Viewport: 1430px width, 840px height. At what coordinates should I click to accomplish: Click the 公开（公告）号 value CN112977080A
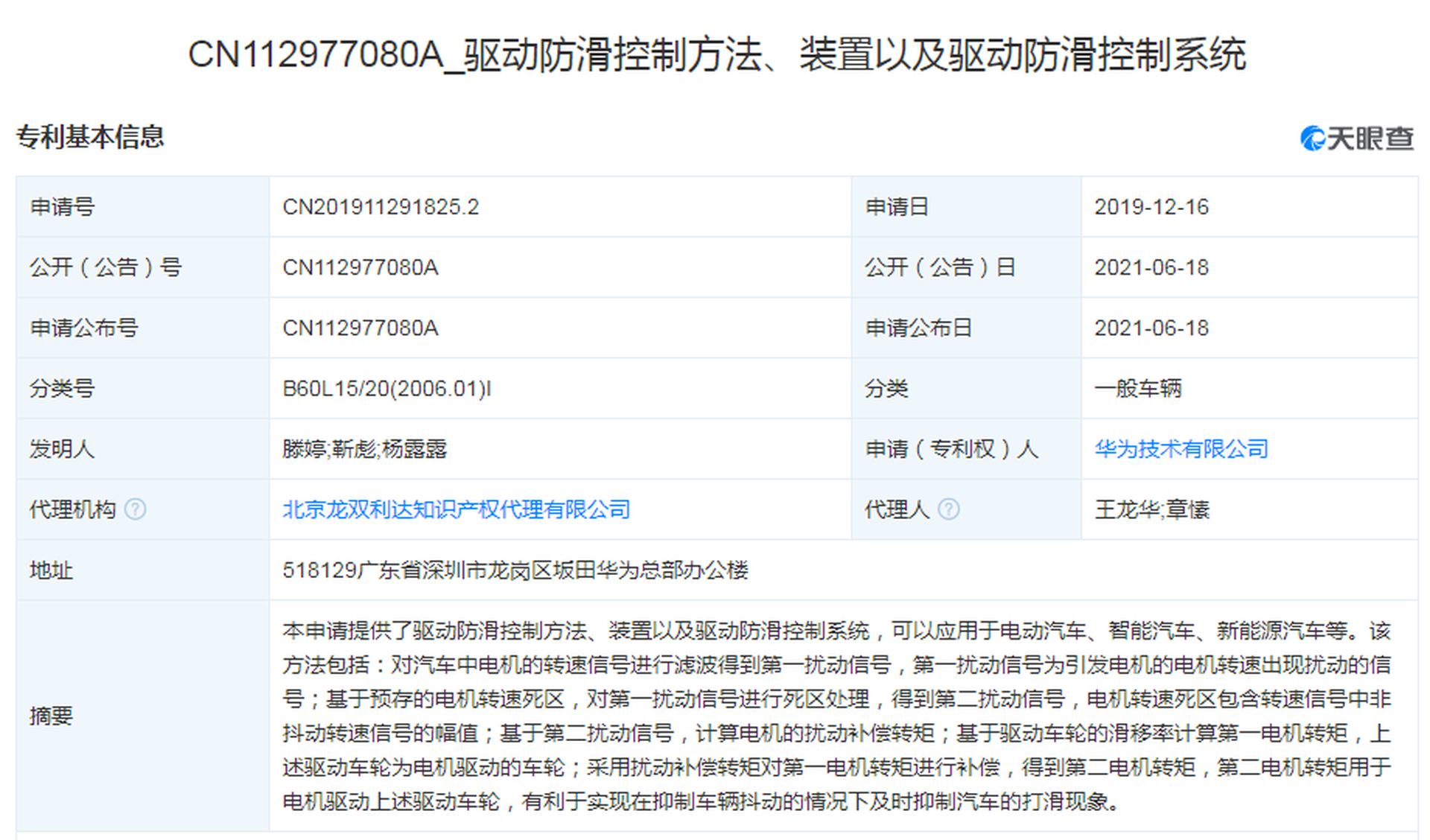(360, 267)
